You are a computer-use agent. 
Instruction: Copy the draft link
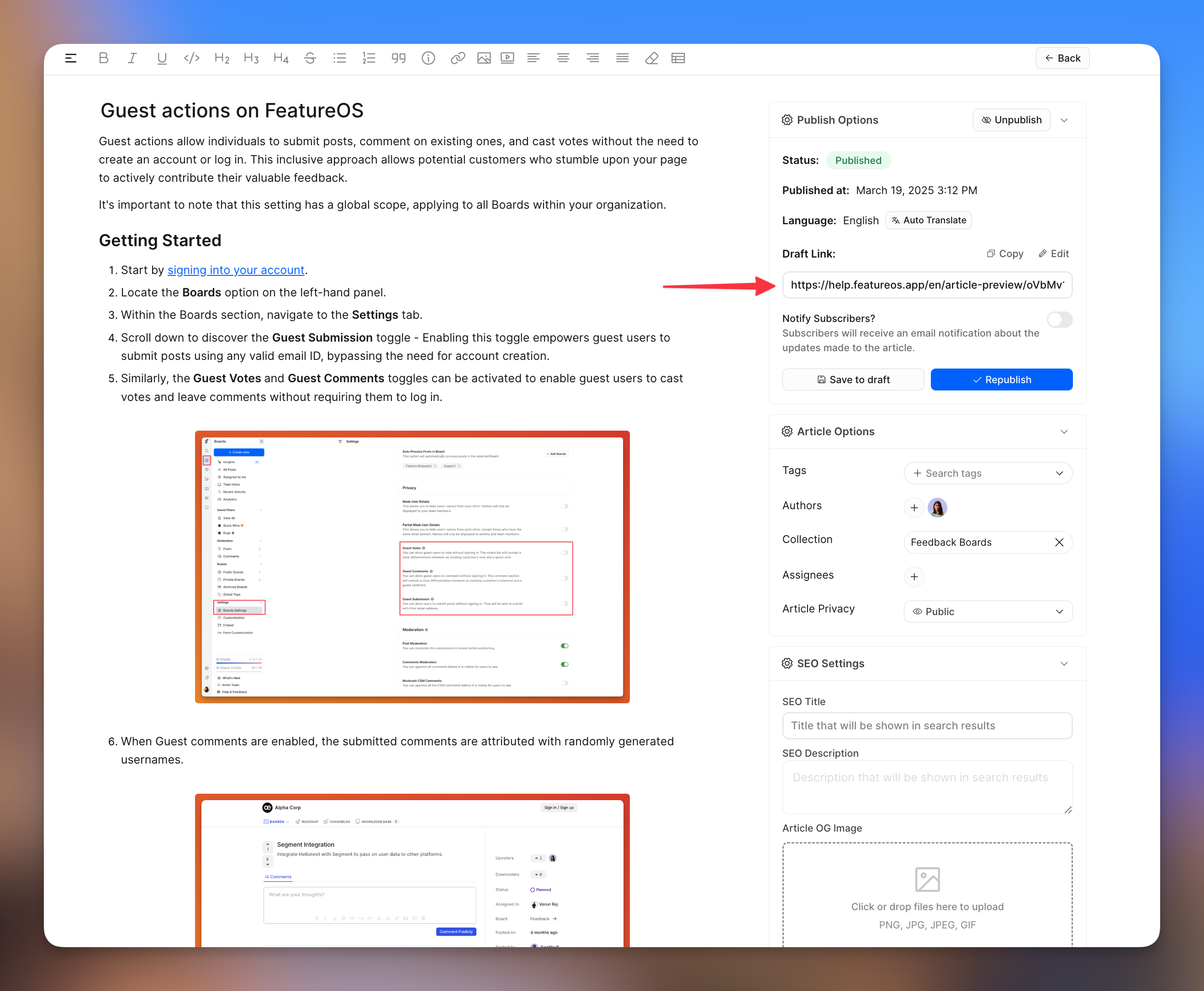point(1005,253)
